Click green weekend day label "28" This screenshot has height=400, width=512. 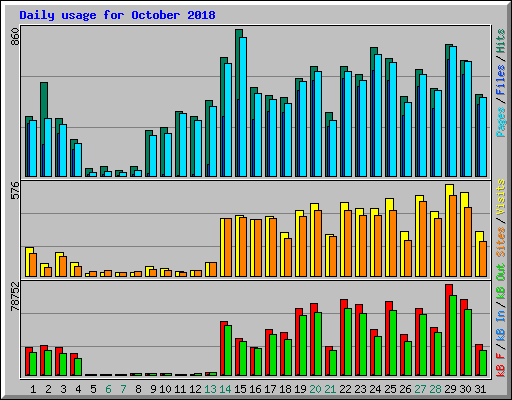point(435,389)
